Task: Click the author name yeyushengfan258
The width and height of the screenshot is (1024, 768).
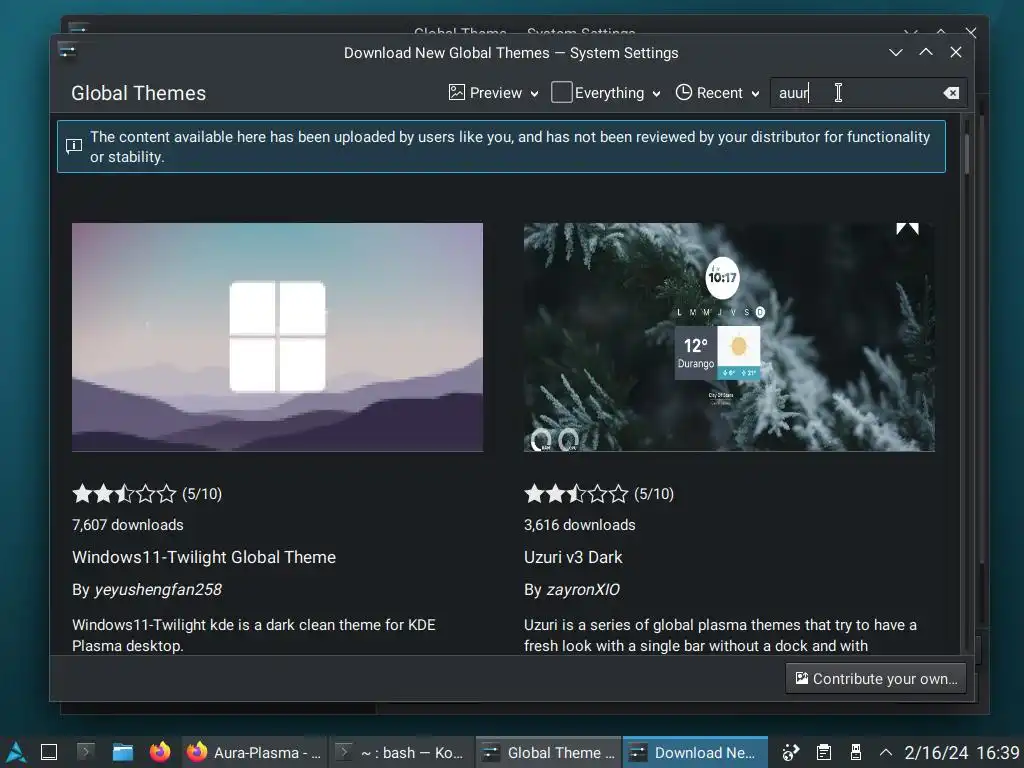Action: pyautogui.click(x=158, y=590)
